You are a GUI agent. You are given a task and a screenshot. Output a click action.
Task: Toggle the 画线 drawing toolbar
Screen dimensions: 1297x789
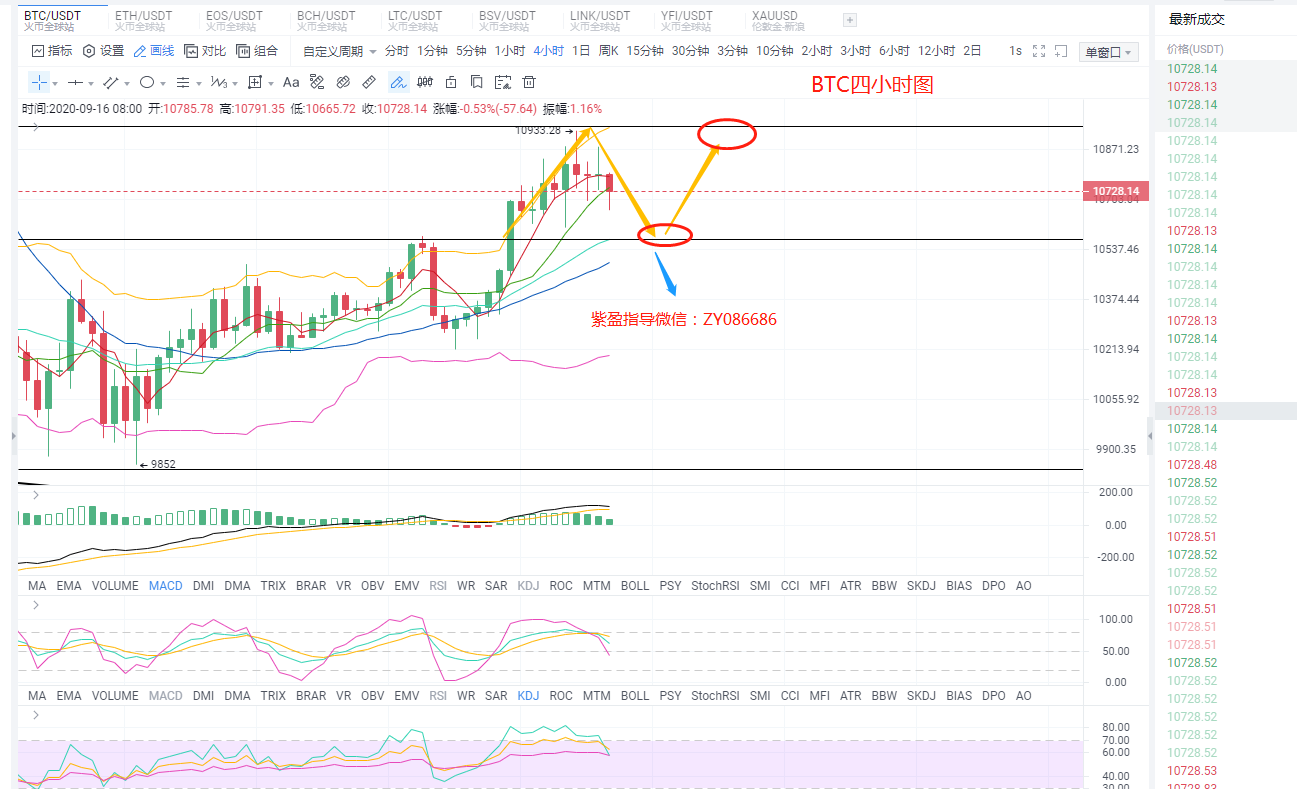pyautogui.click(x=153, y=51)
